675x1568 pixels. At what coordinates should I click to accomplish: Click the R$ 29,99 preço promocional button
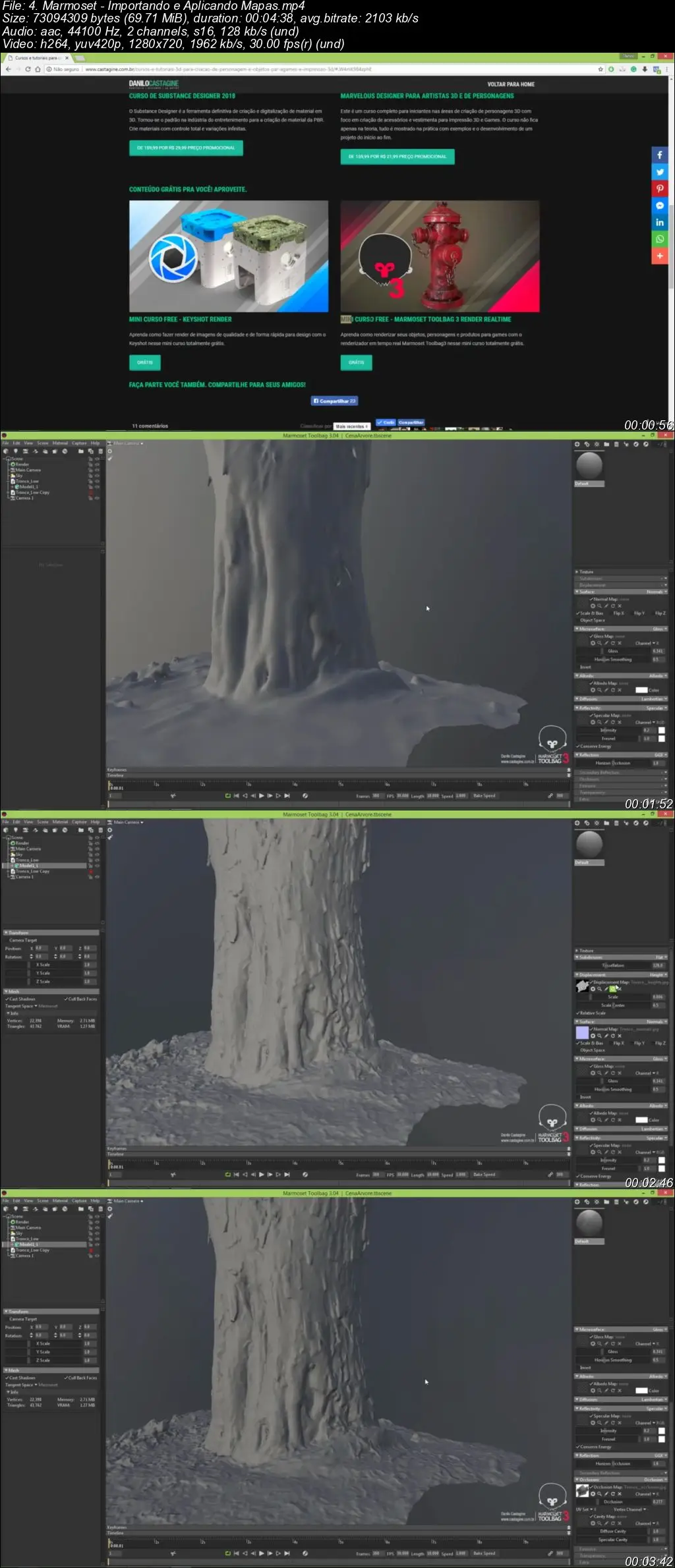point(186,148)
